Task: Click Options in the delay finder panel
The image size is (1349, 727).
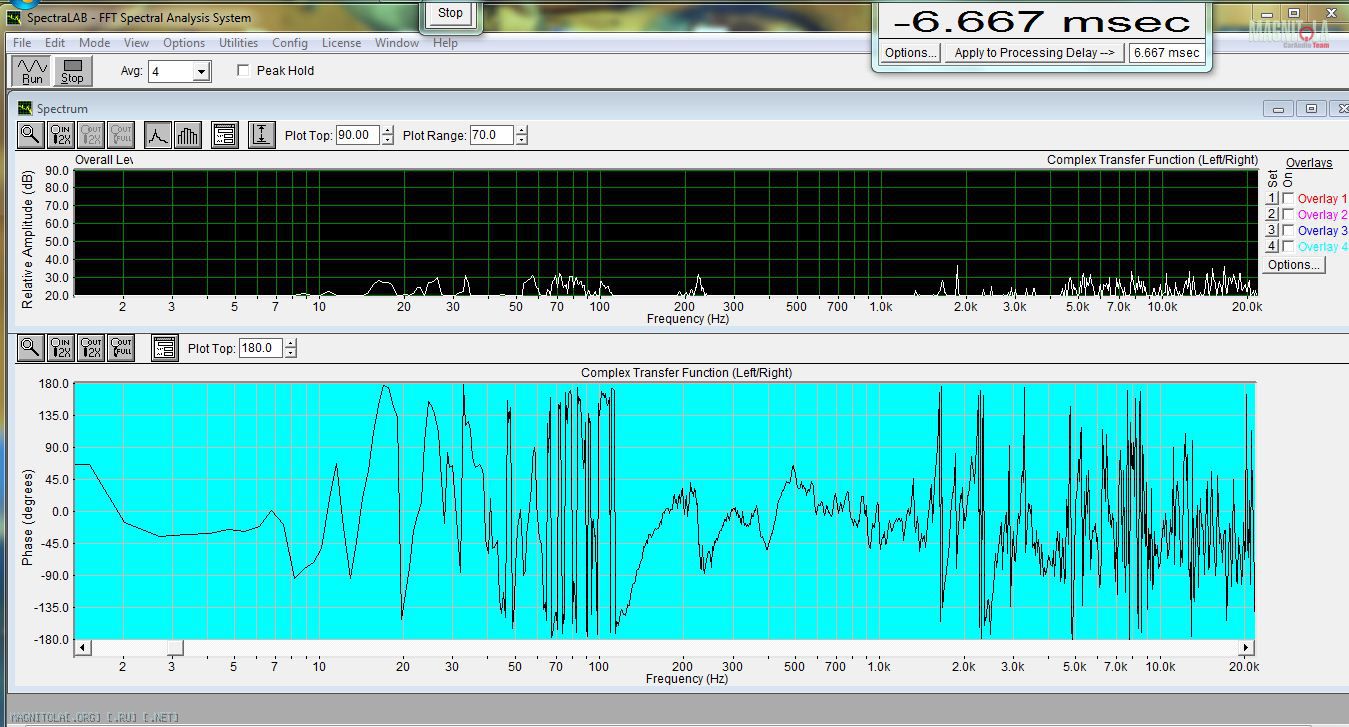Action: (x=910, y=53)
